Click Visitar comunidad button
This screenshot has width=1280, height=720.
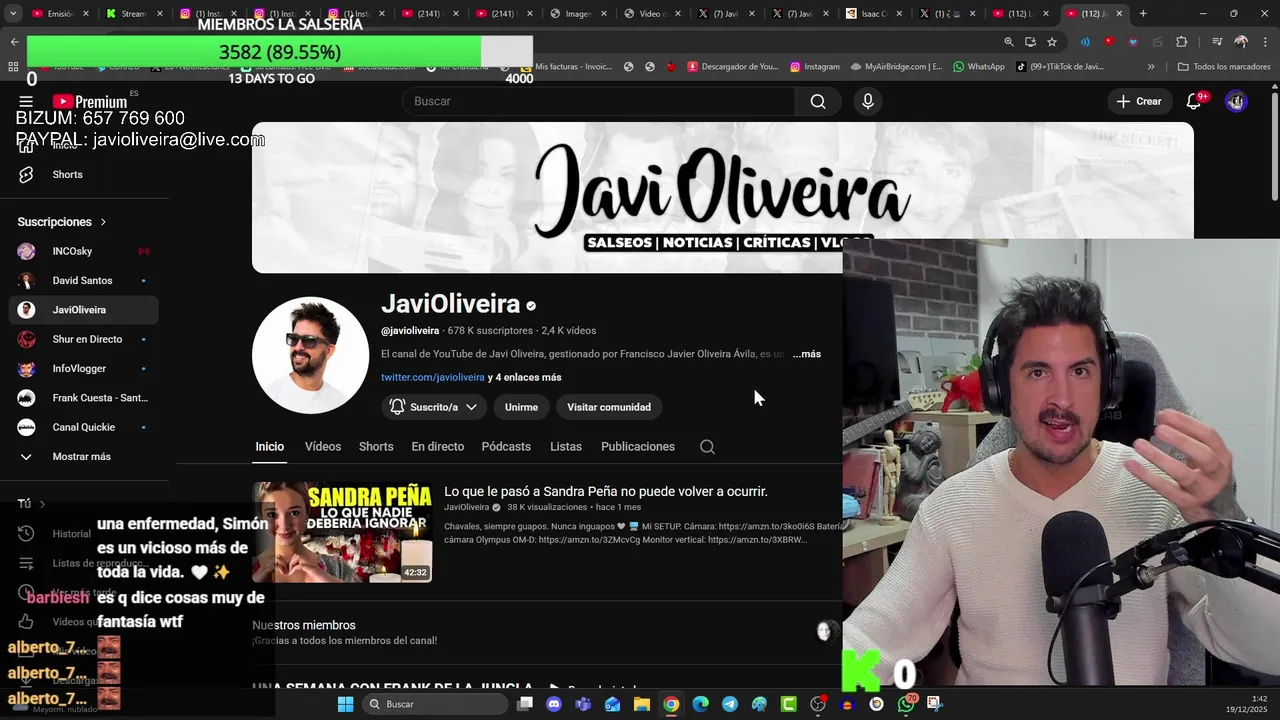pyautogui.click(x=609, y=407)
